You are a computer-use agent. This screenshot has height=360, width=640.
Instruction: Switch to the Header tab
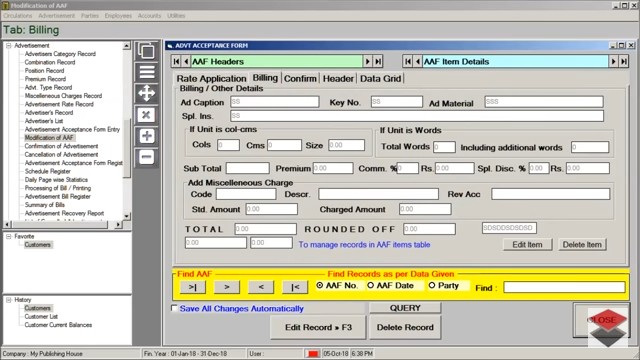pyautogui.click(x=338, y=78)
